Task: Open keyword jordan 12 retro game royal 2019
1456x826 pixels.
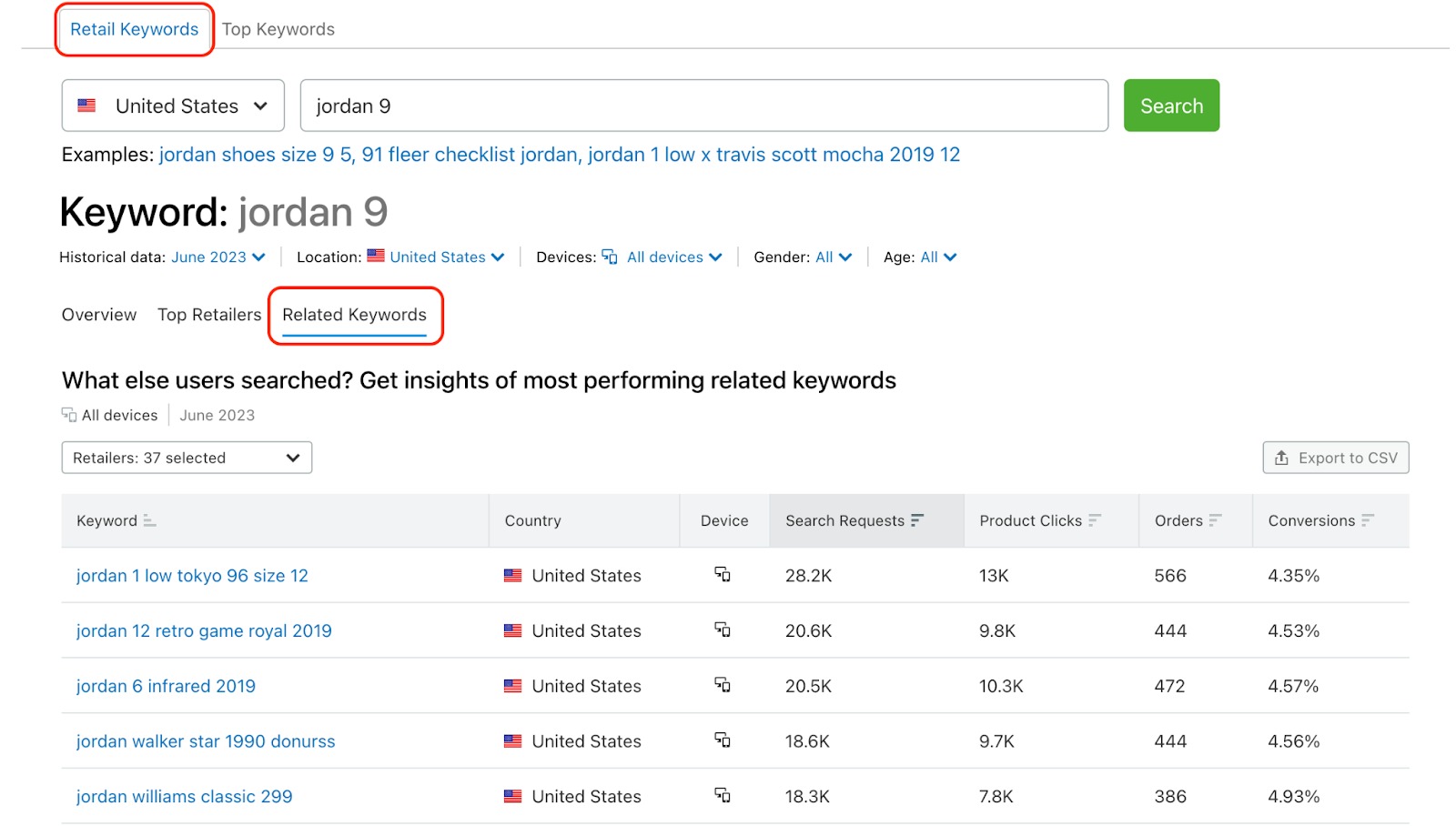Action: [204, 631]
